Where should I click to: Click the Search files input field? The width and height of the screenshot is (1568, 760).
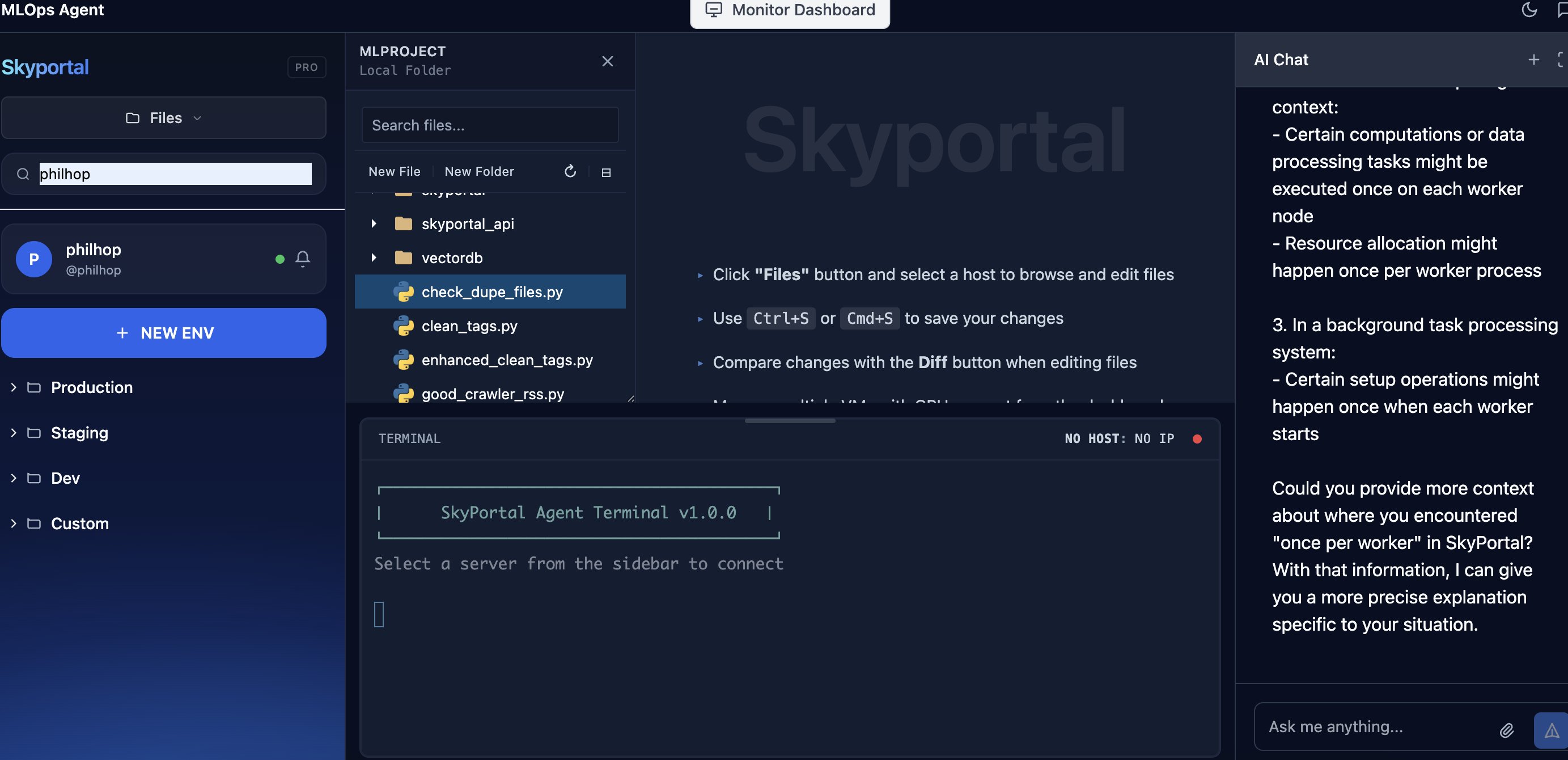pos(490,125)
